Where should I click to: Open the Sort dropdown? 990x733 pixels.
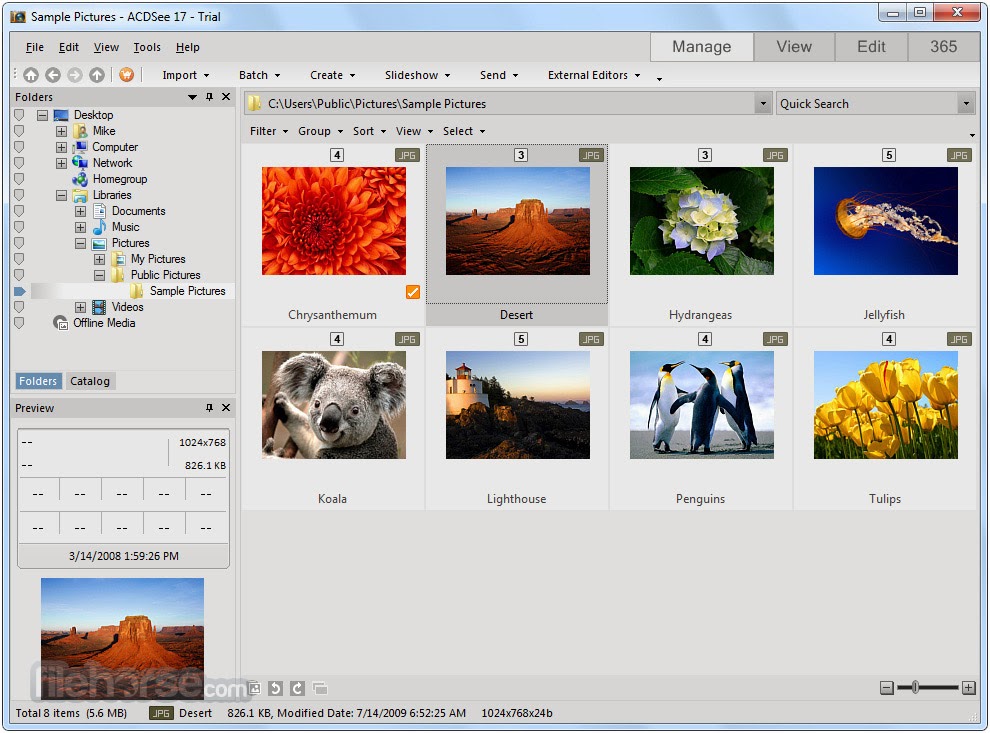[369, 131]
